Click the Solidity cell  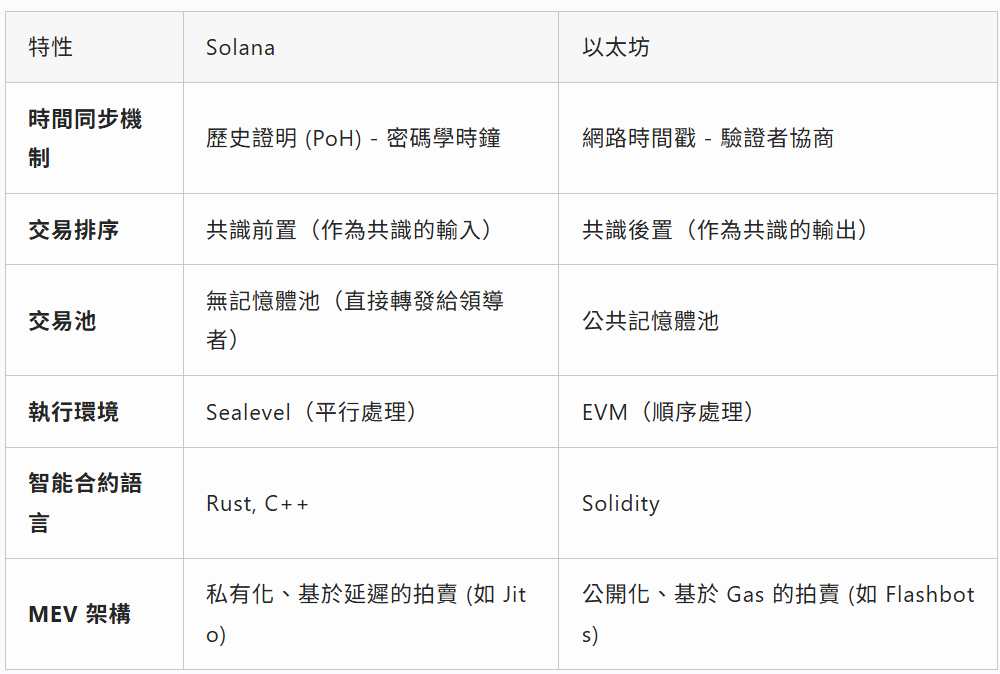coord(620,503)
